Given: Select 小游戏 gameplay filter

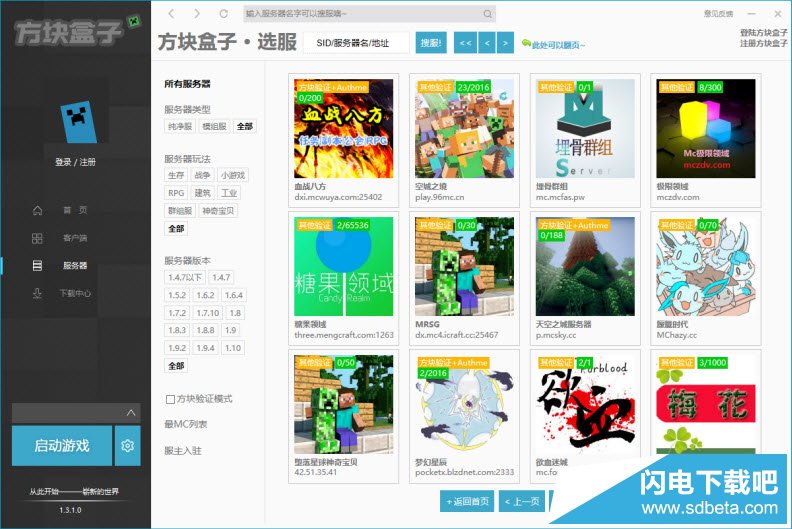Looking at the screenshot, I should tap(233, 175).
